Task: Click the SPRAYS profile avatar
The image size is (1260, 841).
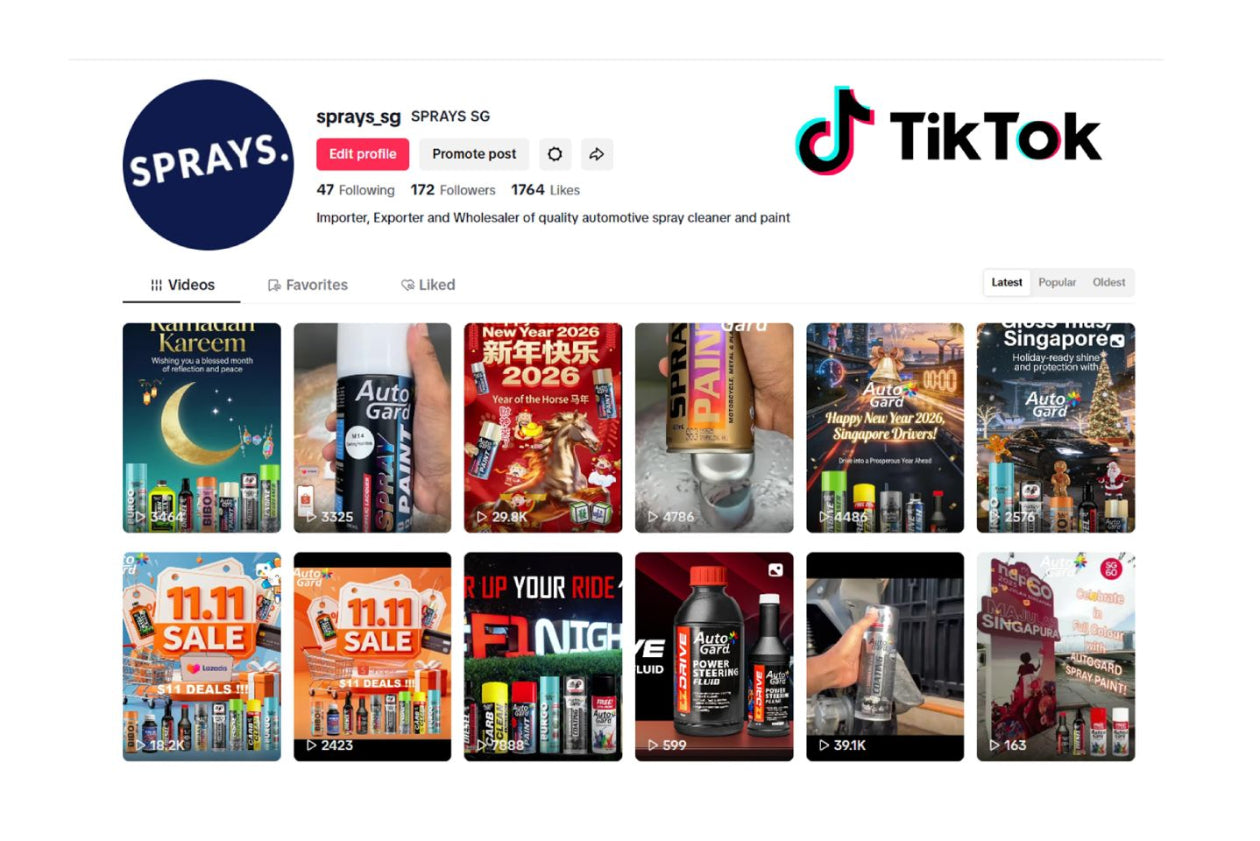Action: pyautogui.click(x=208, y=165)
